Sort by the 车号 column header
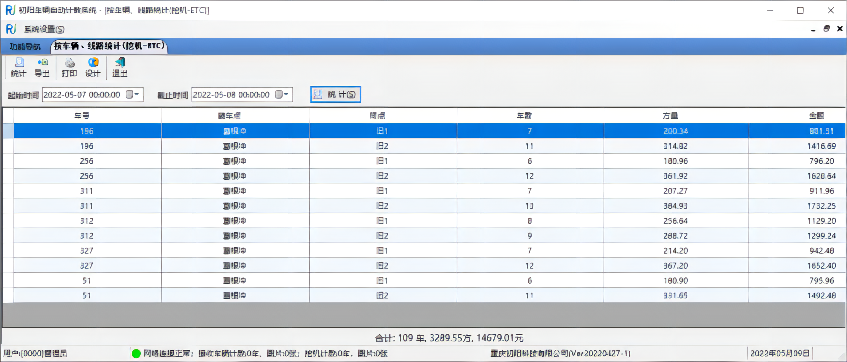Screen dimensions: 847x362 [87, 116]
